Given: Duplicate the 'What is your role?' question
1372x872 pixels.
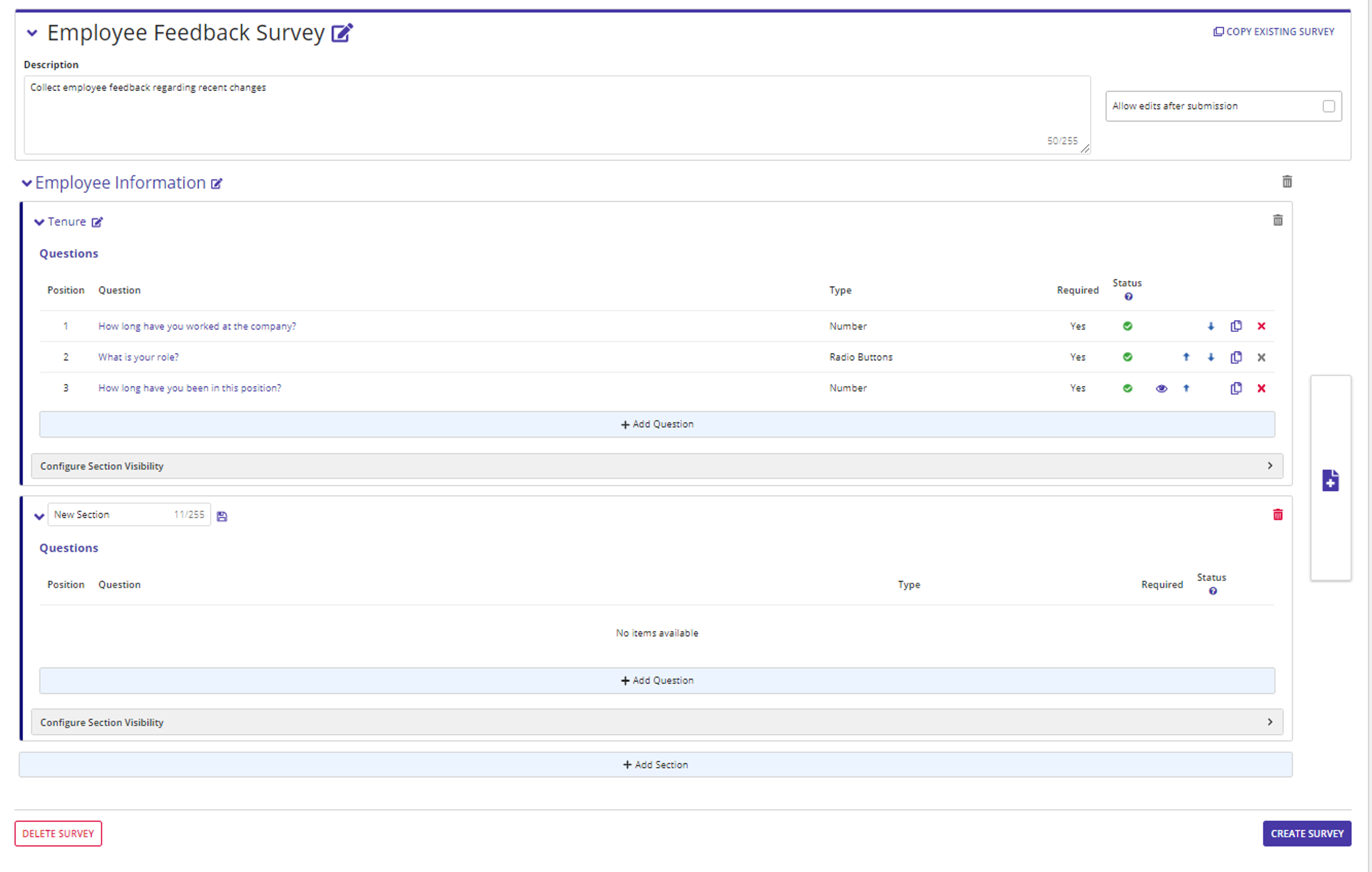Looking at the screenshot, I should (x=1236, y=357).
